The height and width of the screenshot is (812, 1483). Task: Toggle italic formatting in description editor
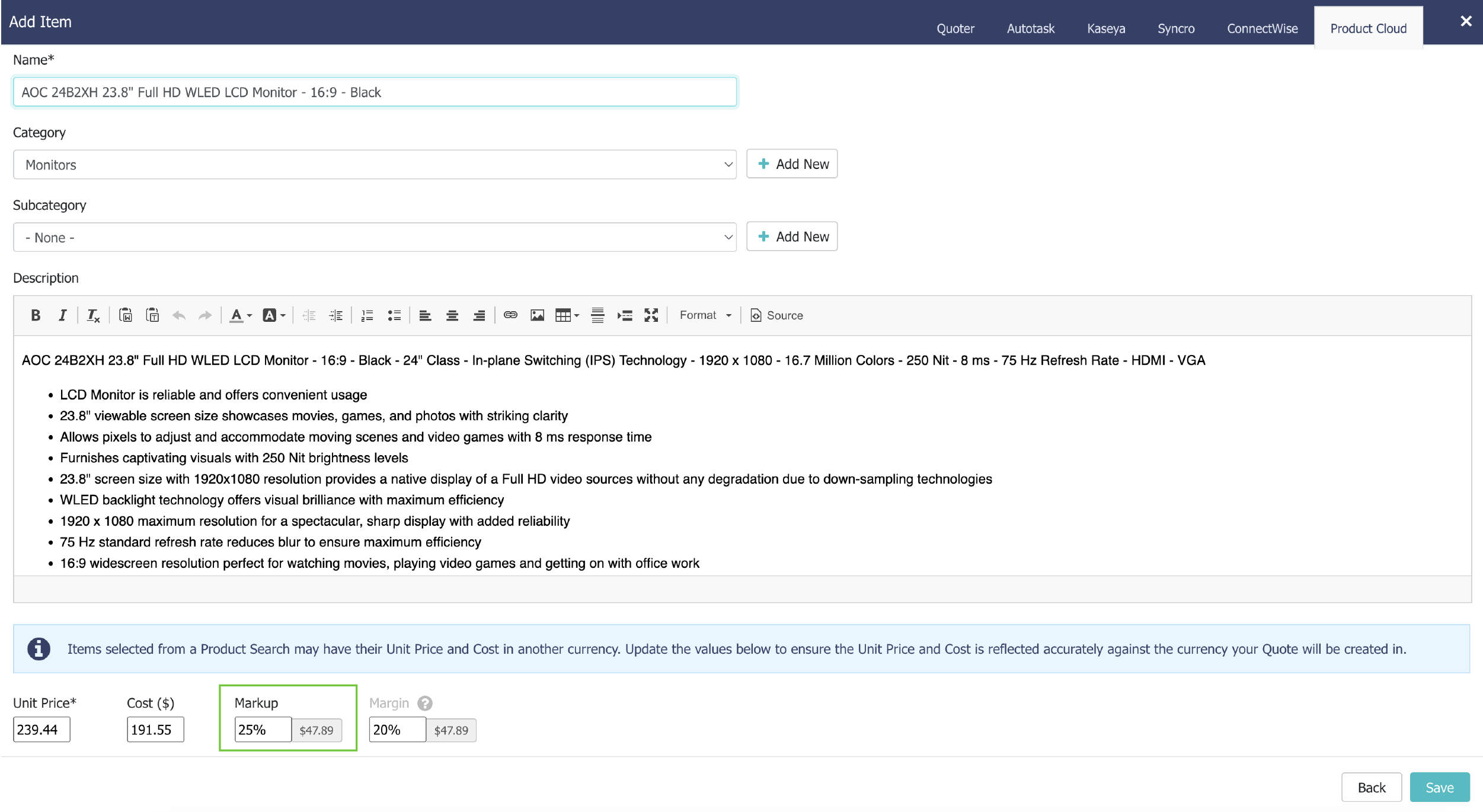tap(62, 315)
